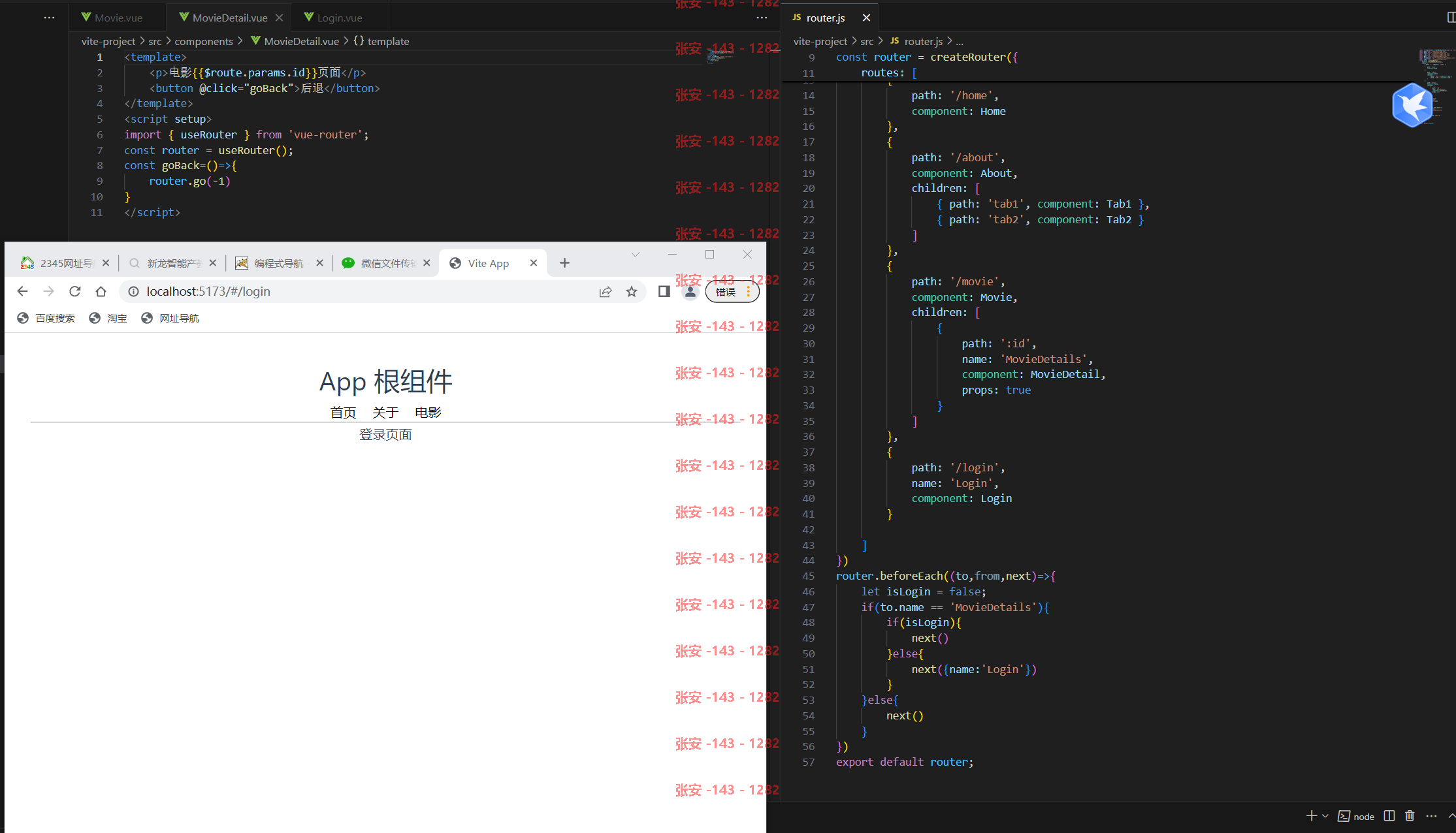Click the 登录页面 text in the page
The image size is (1456, 833).
pyautogui.click(x=385, y=435)
